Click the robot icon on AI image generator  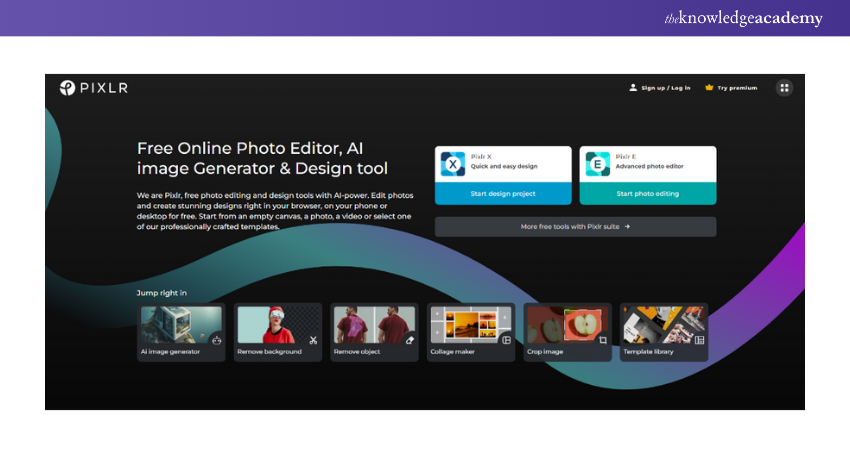216,340
